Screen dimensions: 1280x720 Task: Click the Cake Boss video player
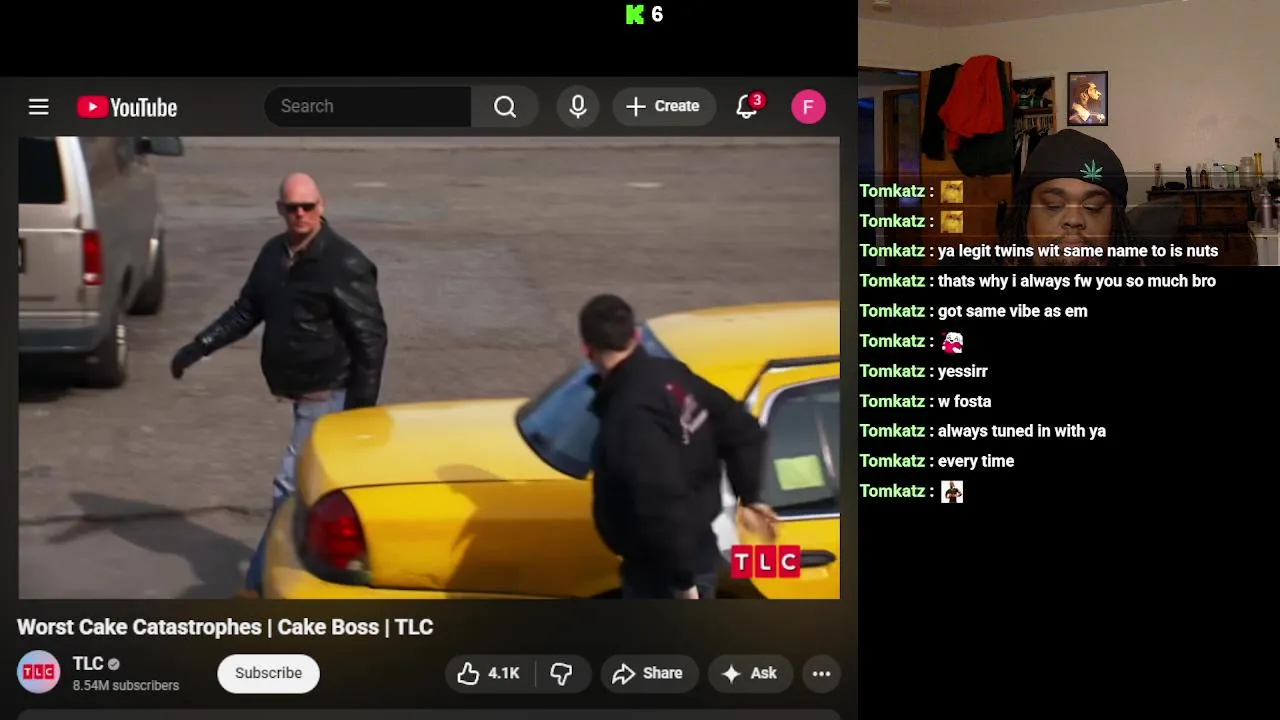pos(429,367)
